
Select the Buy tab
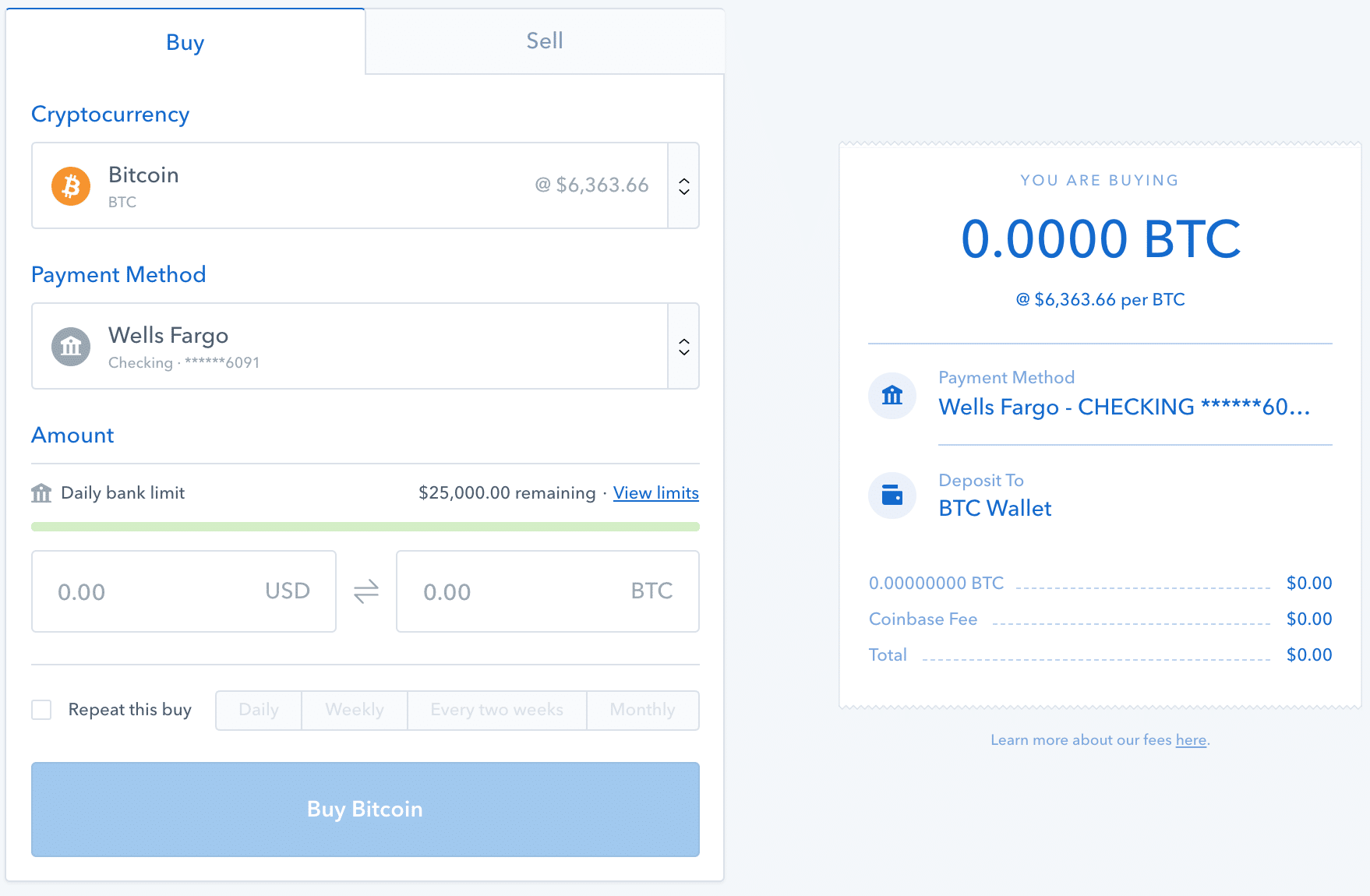[184, 42]
